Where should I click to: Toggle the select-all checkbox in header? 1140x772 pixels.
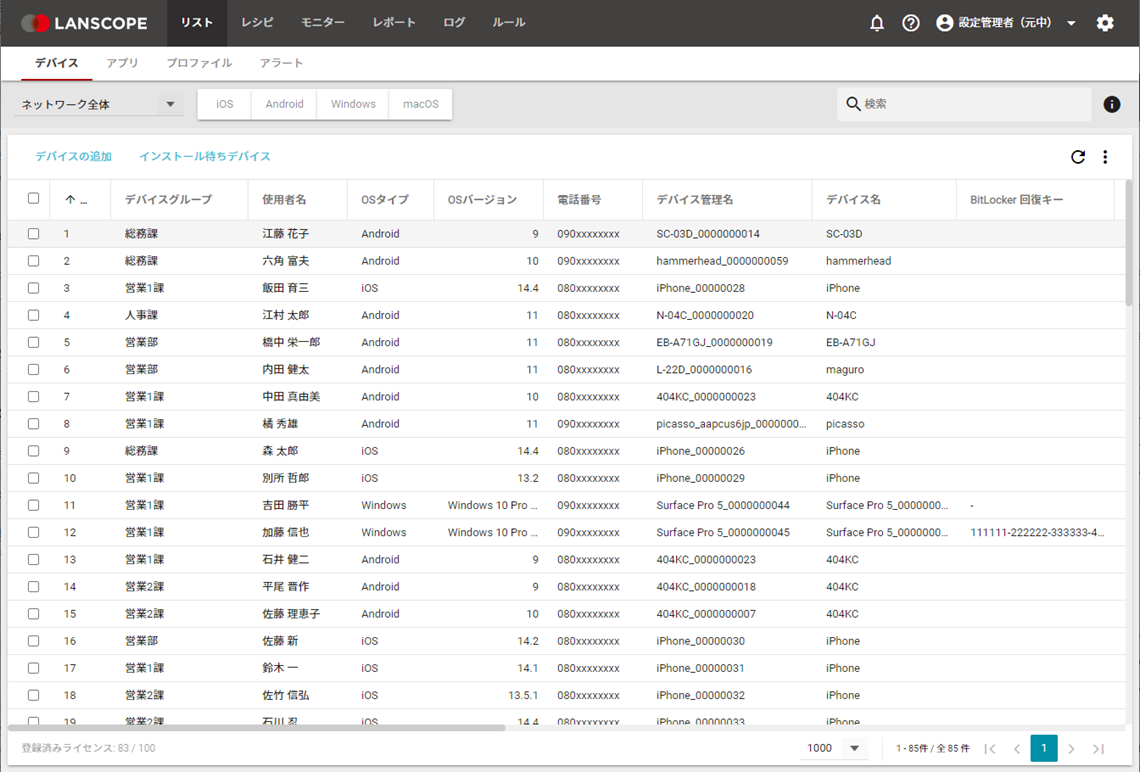coord(33,198)
